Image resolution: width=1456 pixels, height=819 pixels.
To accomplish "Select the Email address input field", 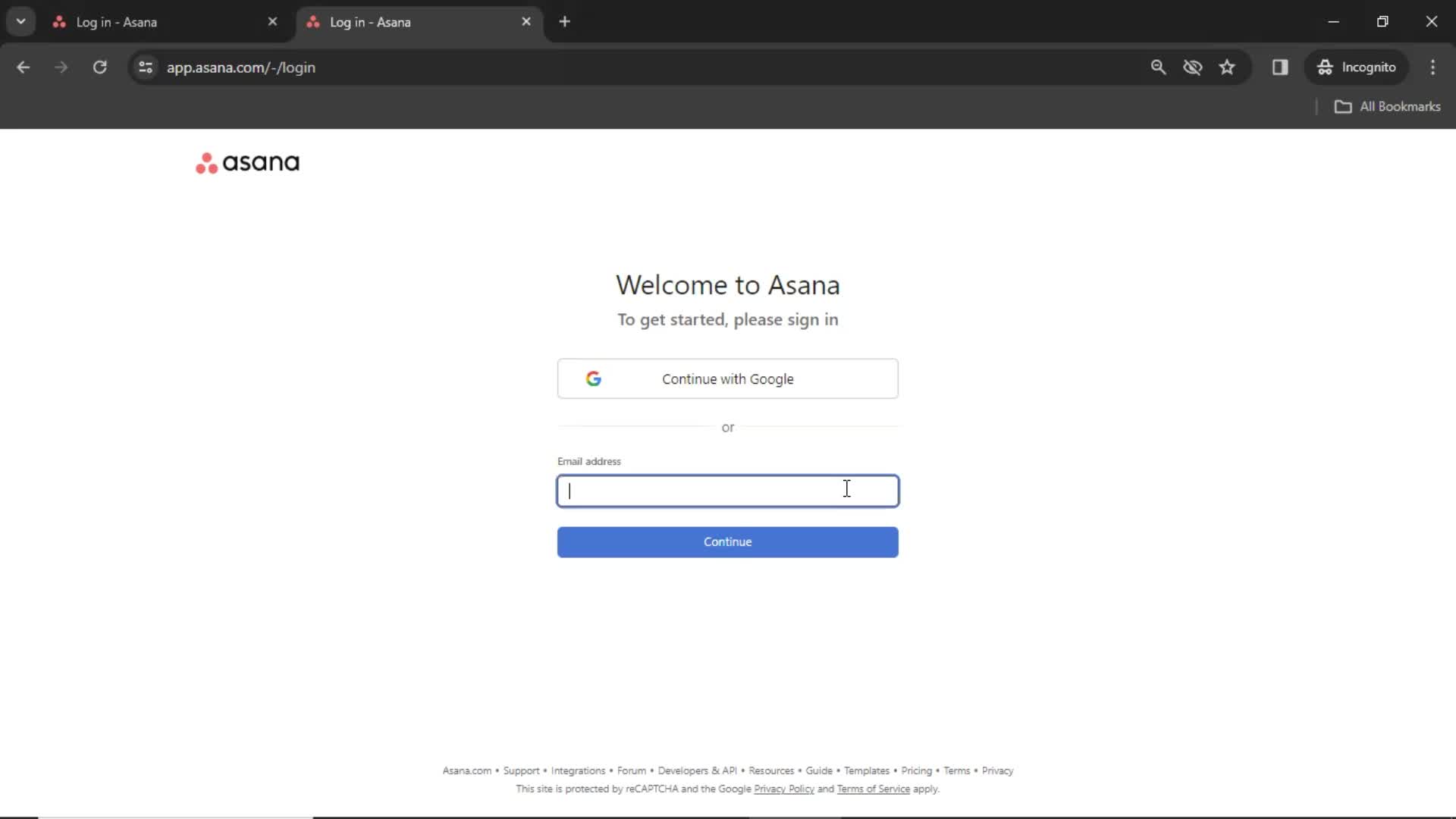I will point(728,490).
